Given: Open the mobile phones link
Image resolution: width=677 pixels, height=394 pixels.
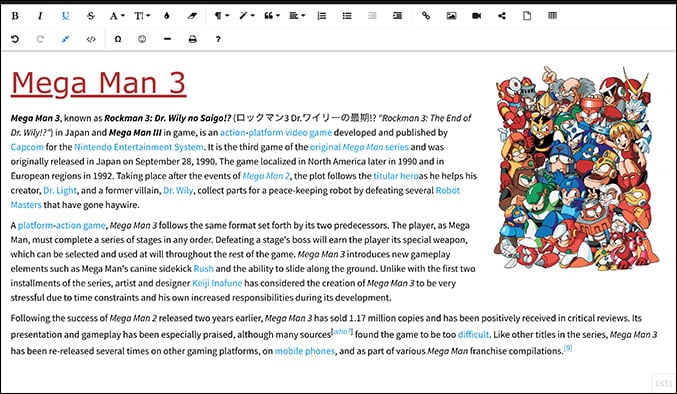Looking at the screenshot, I should pyautogui.click(x=305, y=351).
